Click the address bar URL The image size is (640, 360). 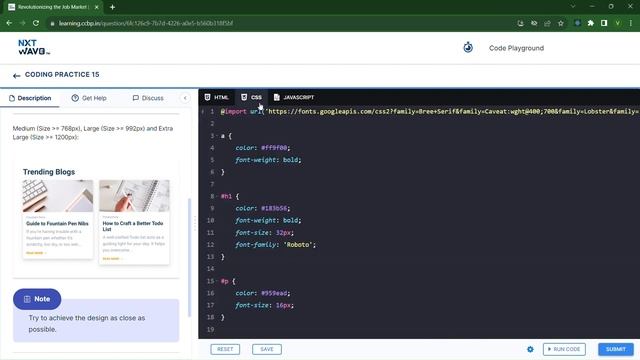point(146,23)
